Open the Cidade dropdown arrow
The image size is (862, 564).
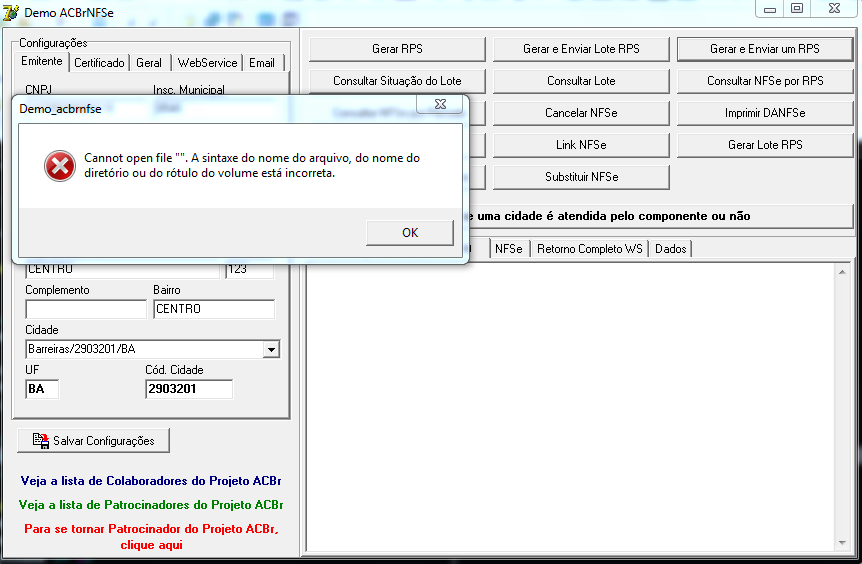click(x=271, y=349)
